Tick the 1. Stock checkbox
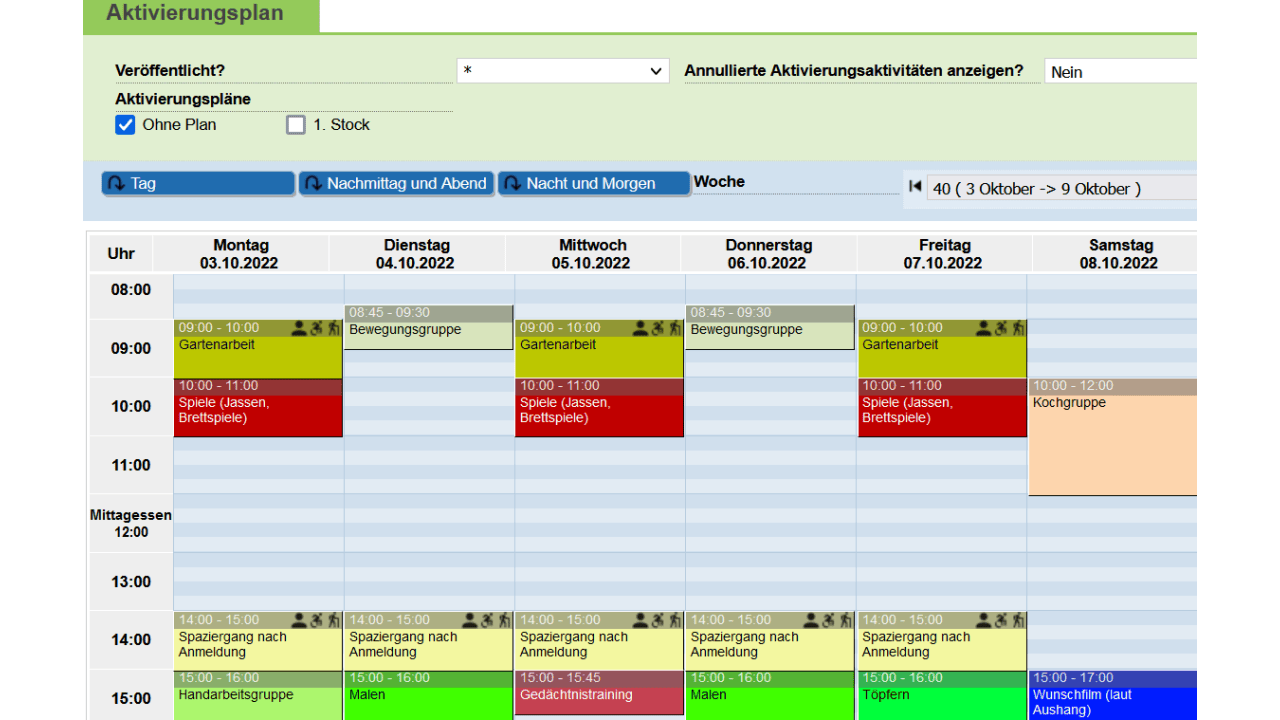 point(296,125)
